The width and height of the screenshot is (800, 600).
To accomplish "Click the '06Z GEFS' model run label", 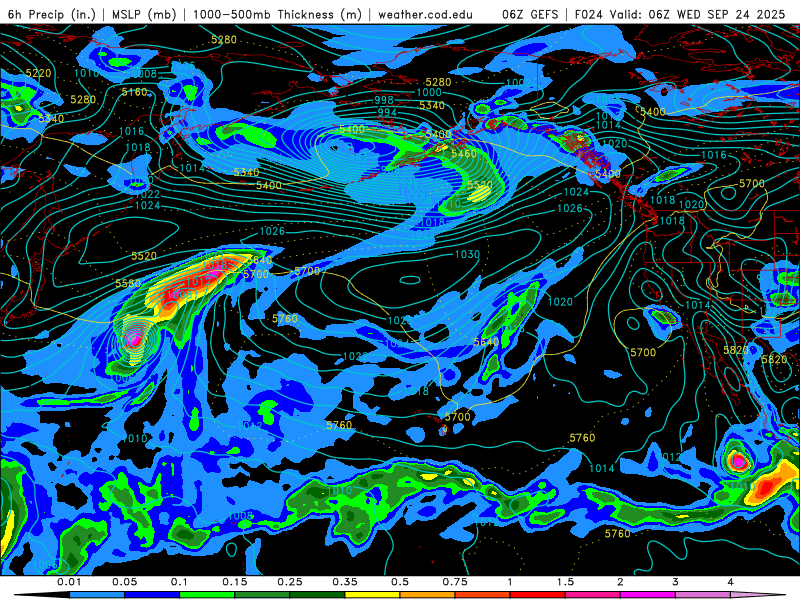I will pos(530,14).
